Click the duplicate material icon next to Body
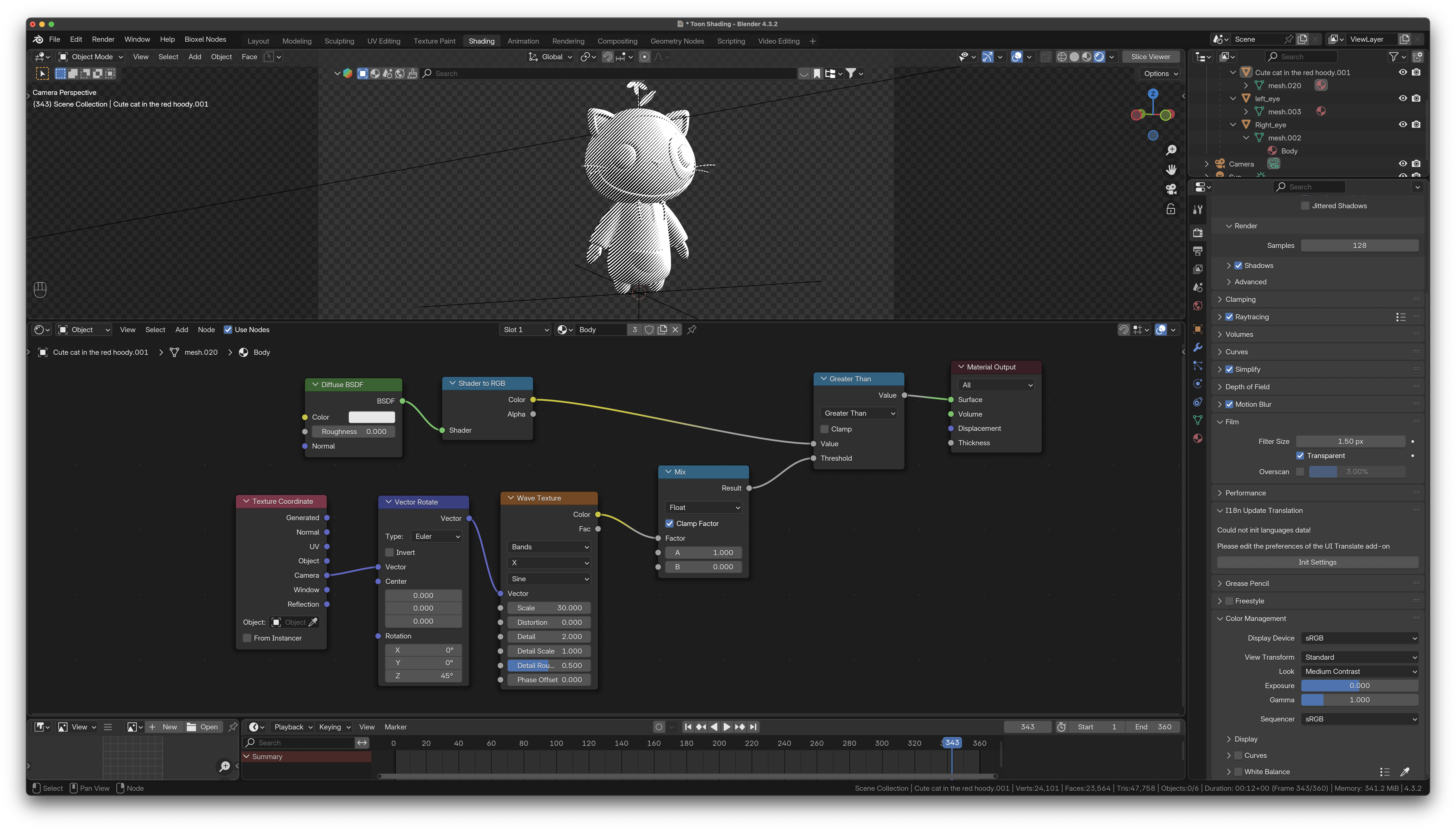 [662, 329]
